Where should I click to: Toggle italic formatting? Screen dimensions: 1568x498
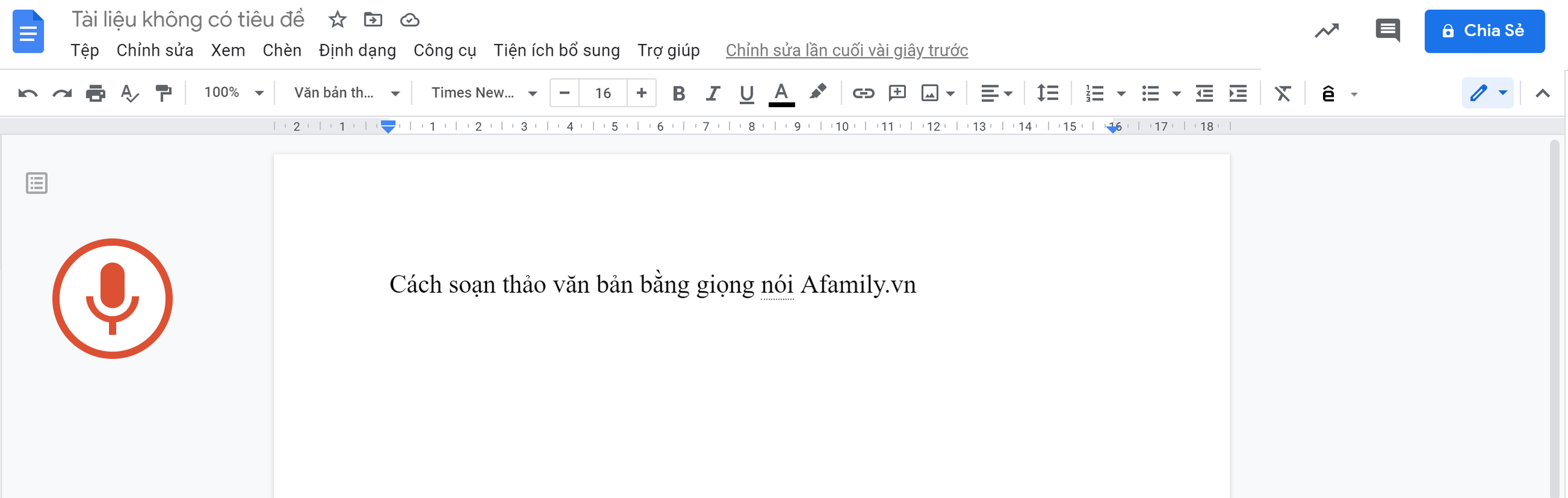(712, 93)
